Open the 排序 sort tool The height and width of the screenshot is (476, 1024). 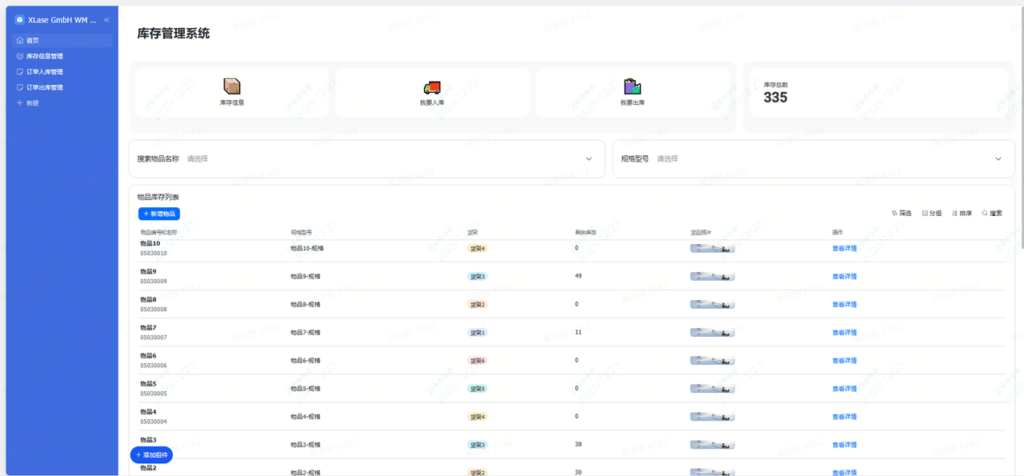[962, 213]
